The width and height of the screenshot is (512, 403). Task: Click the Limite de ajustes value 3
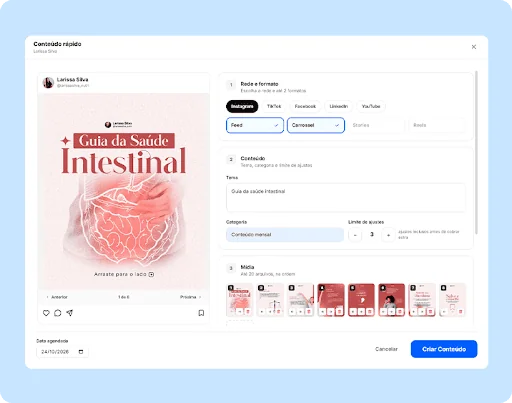[x=372, y=235]
